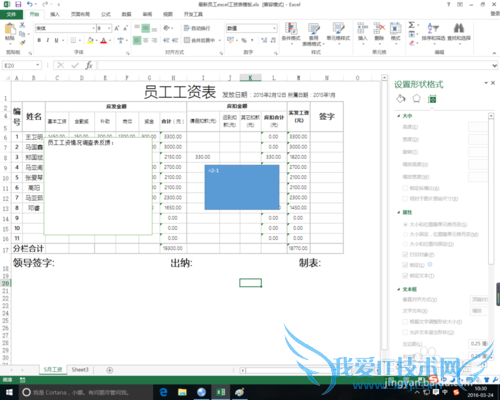Click AutoSum sigma icon
The height and width of the screenshot is (400, 500).
pyautogui.click(x=412, y=25)
